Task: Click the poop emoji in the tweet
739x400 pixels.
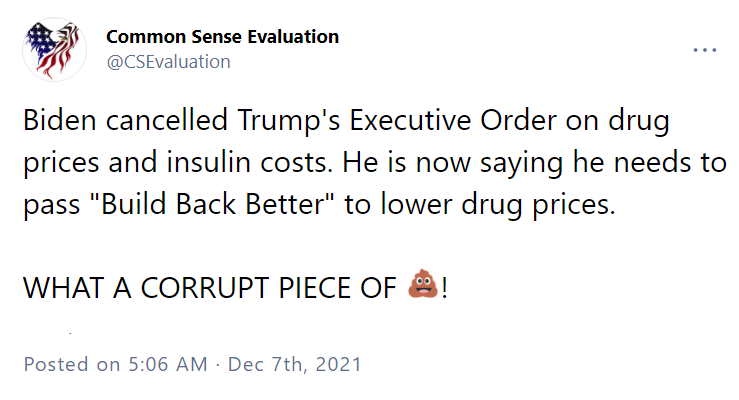Action: point(423,284)
